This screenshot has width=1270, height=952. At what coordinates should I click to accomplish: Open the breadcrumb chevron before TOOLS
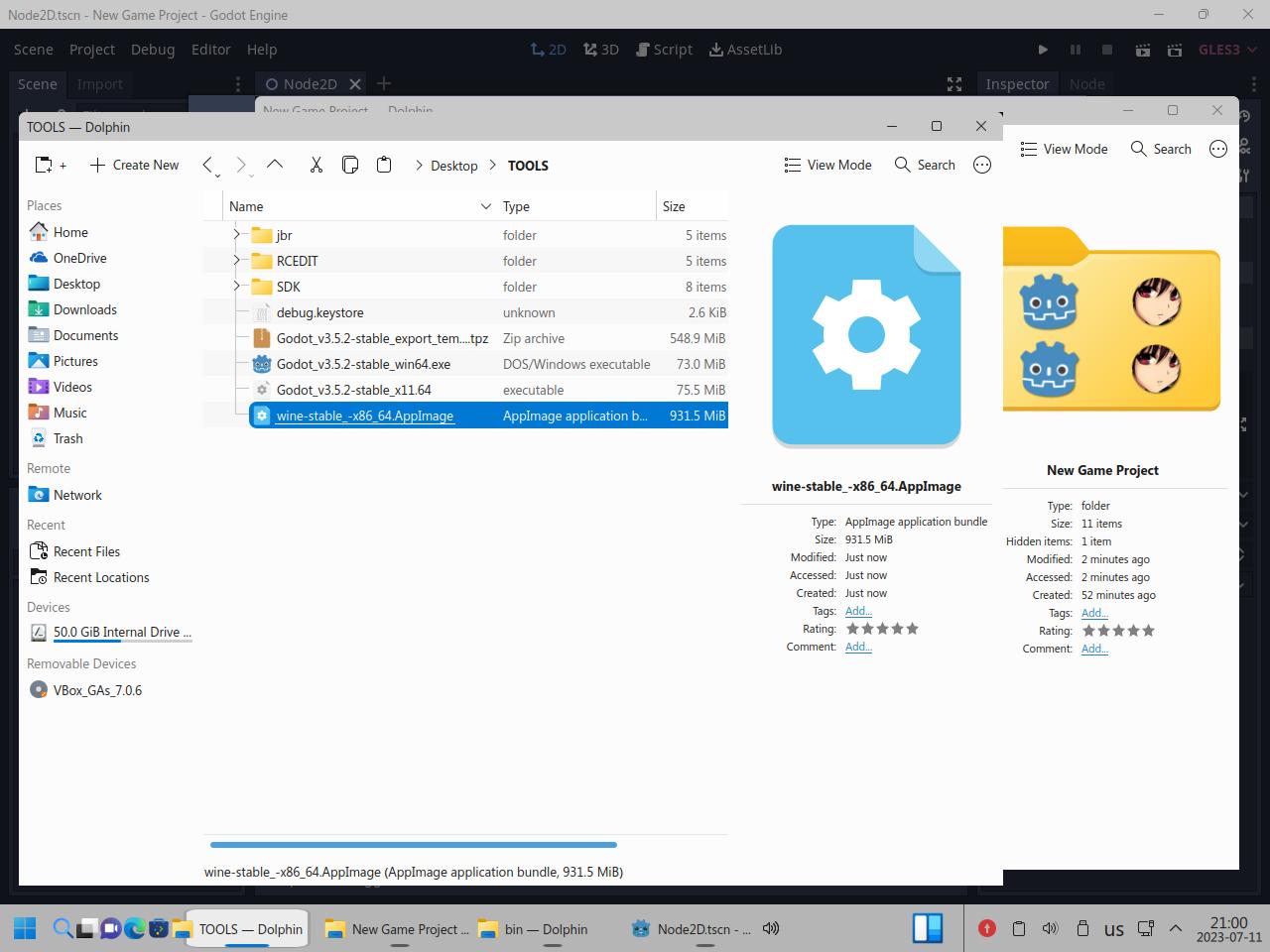[x=493, y=166]
